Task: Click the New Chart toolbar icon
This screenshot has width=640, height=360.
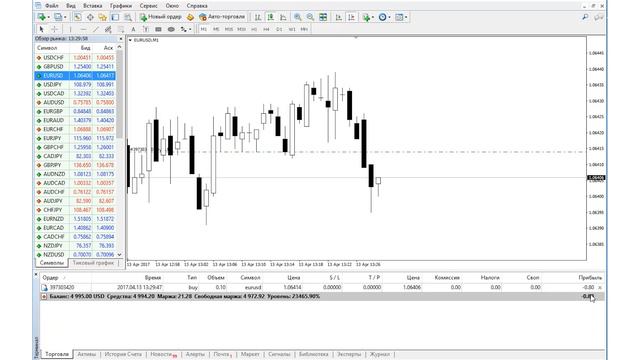Action: (x=41, y=17)
